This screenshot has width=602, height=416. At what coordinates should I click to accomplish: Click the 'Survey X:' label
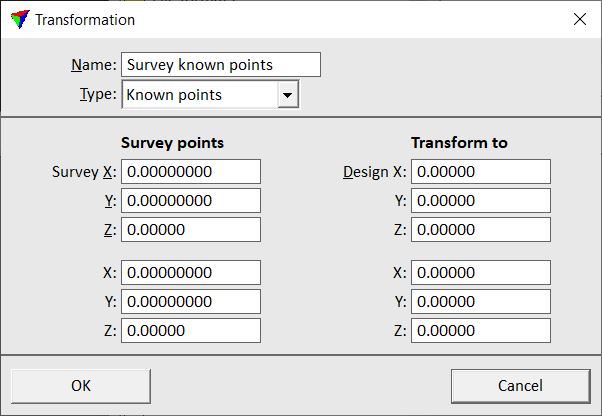pos(84,172)
